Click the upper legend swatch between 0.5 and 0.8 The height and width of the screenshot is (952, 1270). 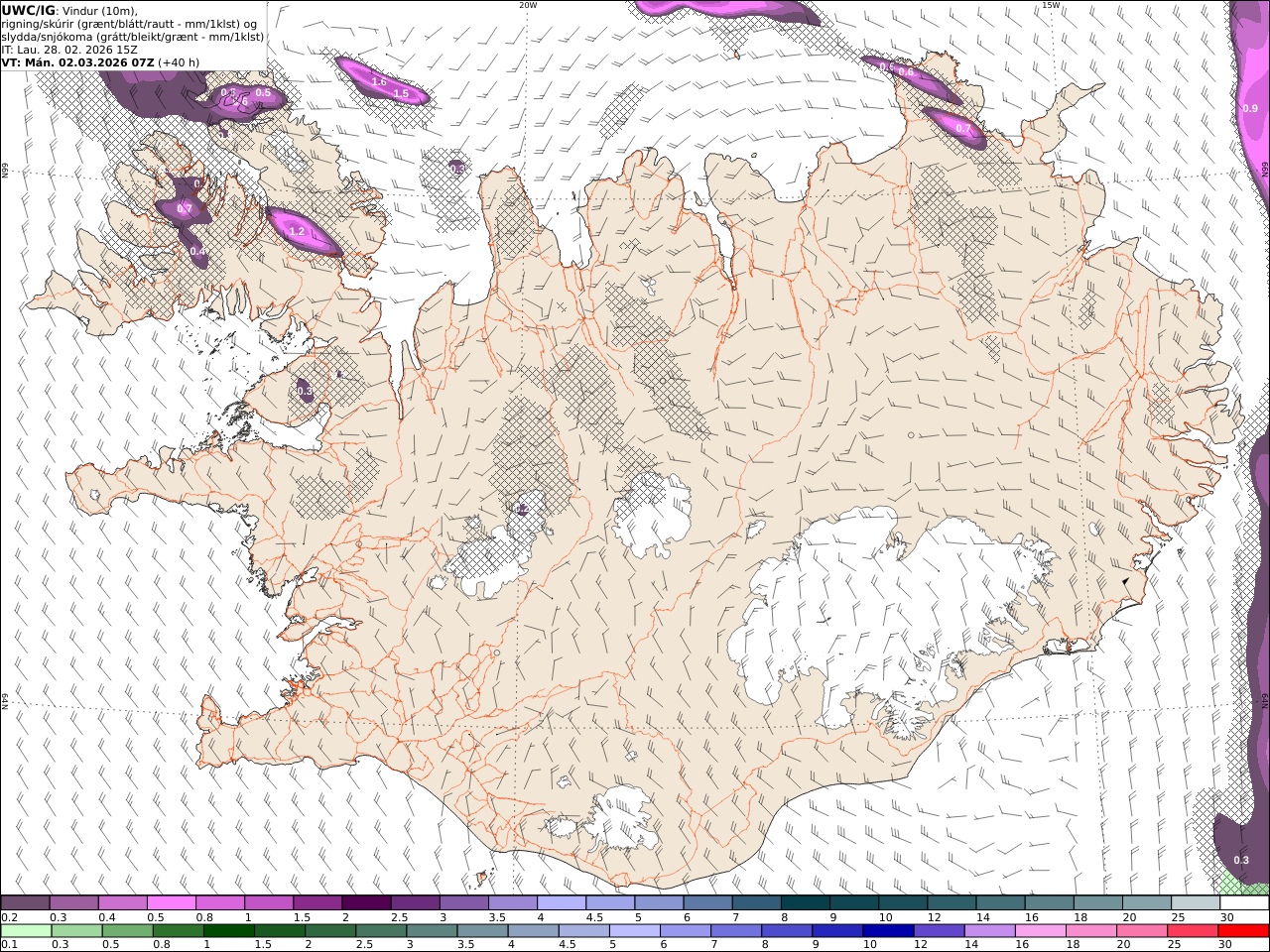tap(171, 902)
